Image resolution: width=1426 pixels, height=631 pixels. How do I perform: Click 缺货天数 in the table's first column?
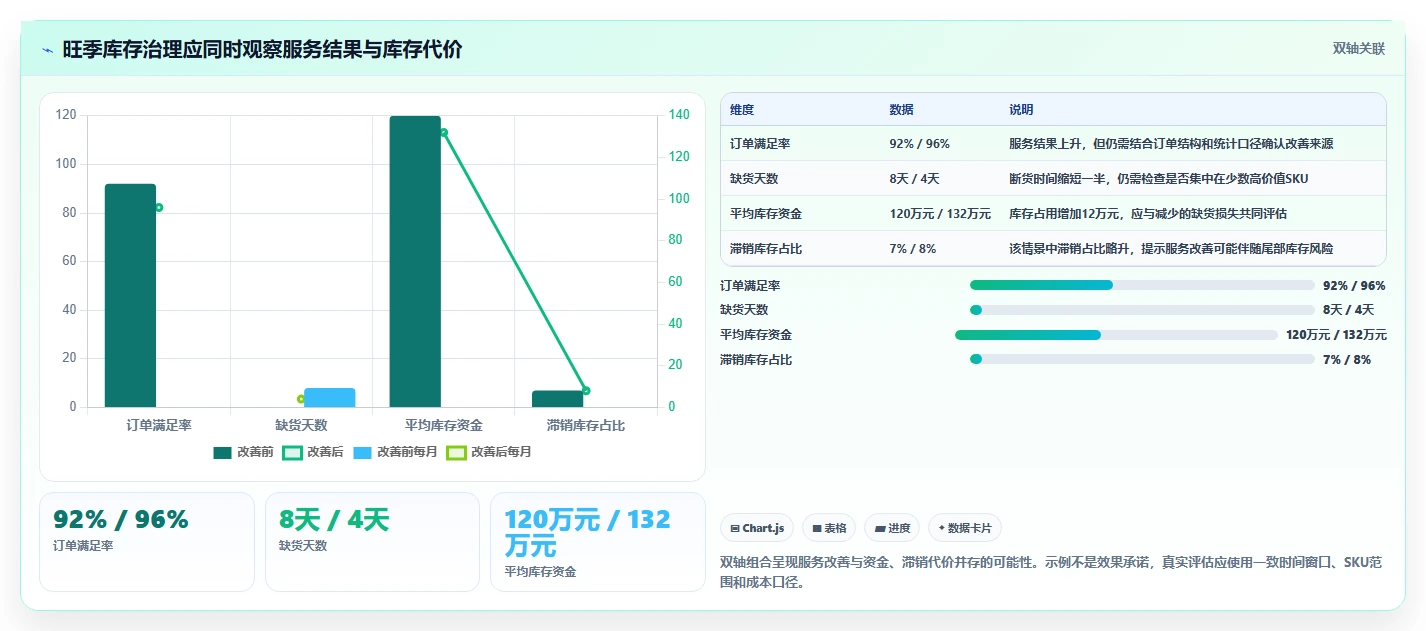tap(754, 179)
